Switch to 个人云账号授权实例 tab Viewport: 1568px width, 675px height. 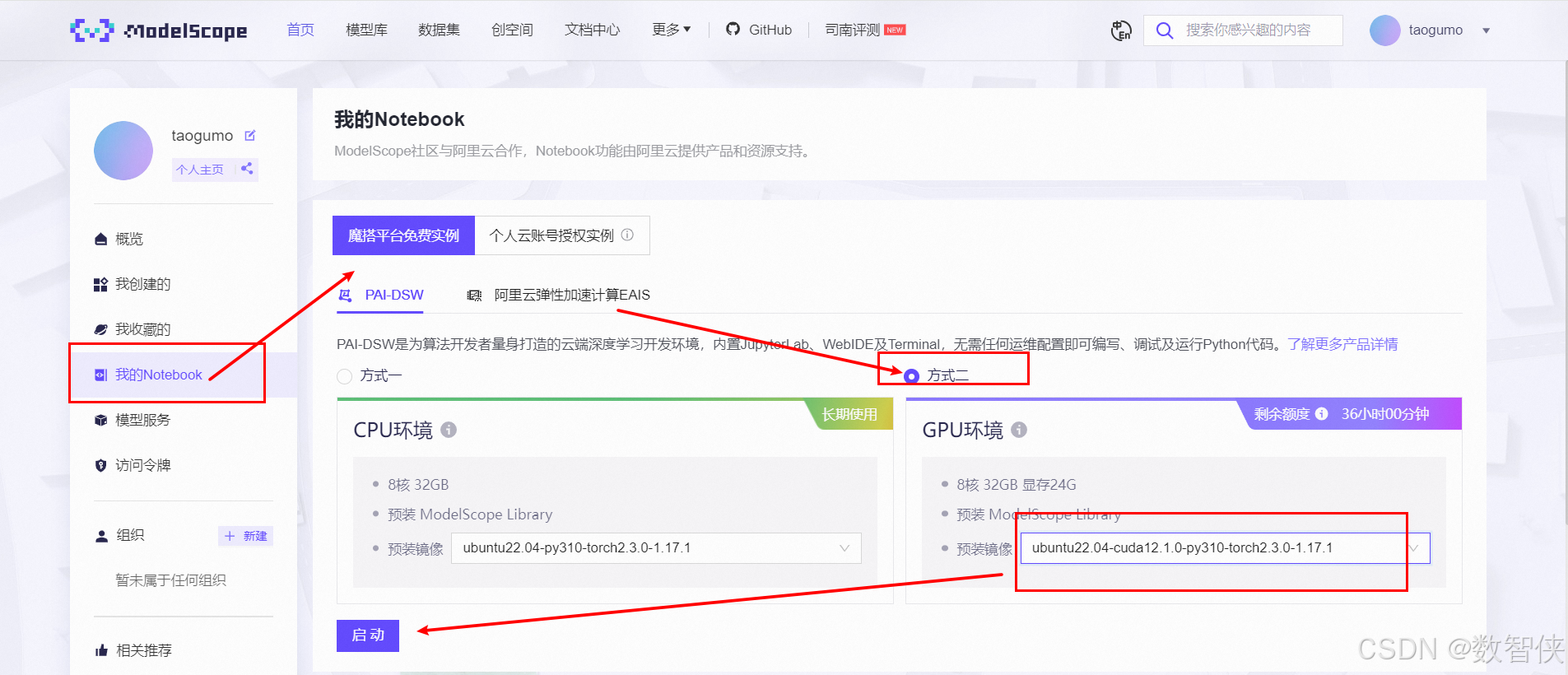562,235
